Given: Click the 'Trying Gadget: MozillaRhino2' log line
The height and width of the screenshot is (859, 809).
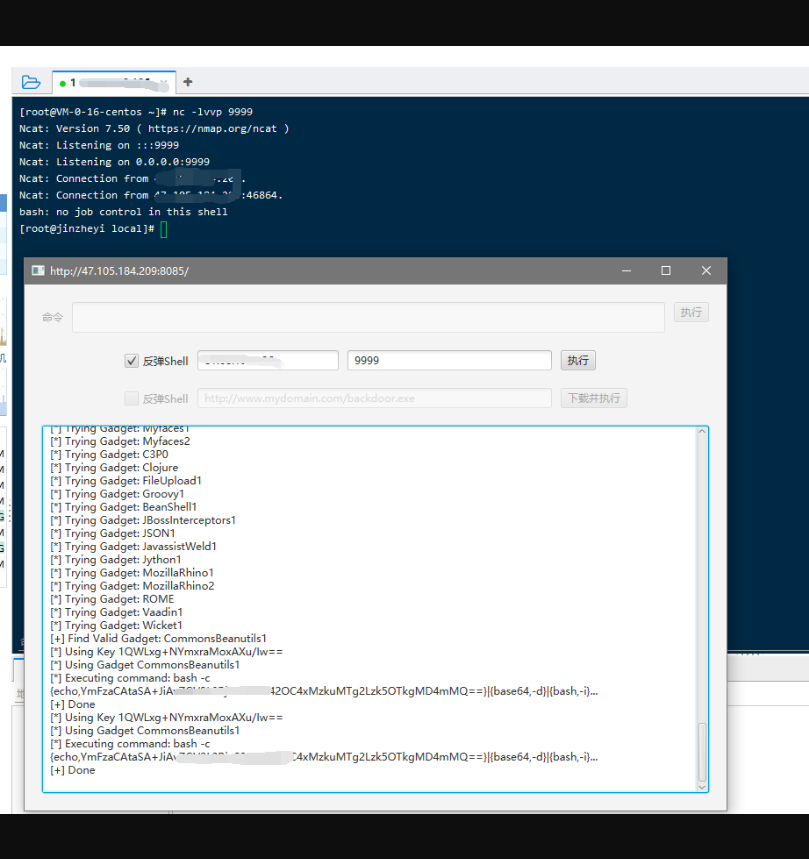Looking at the screenshot, I should click(132, 586).
